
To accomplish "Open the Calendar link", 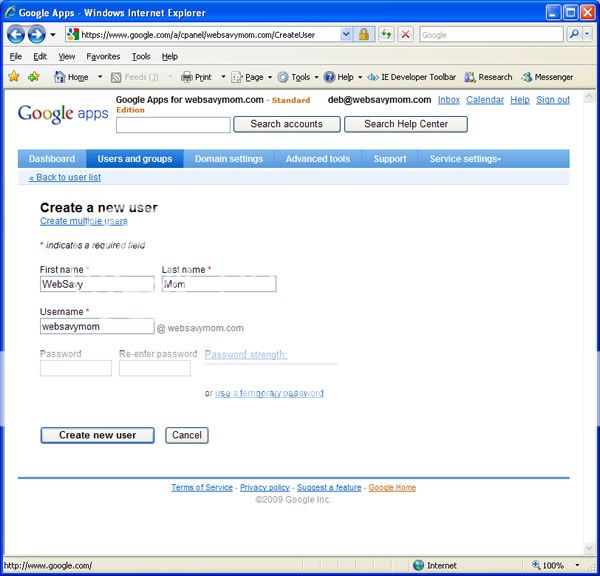I will point(485,100).
